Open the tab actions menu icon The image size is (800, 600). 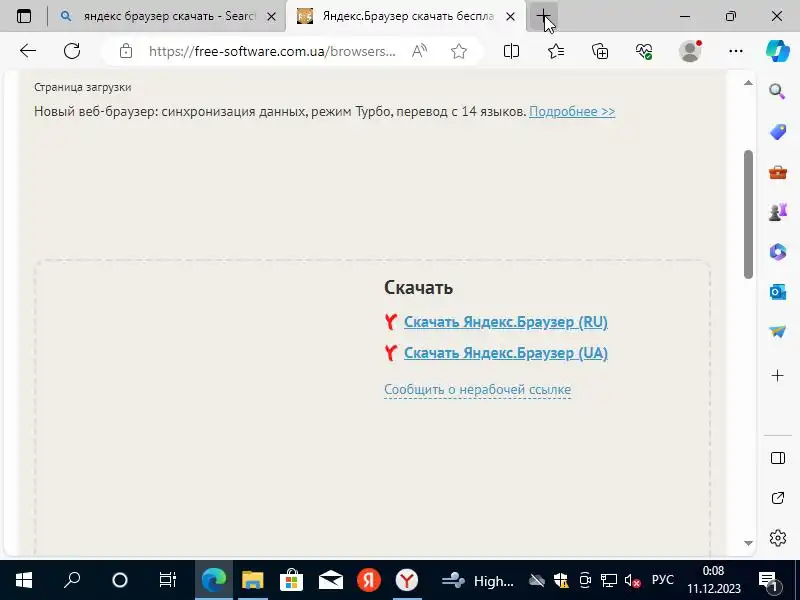(x=24, y=16)
